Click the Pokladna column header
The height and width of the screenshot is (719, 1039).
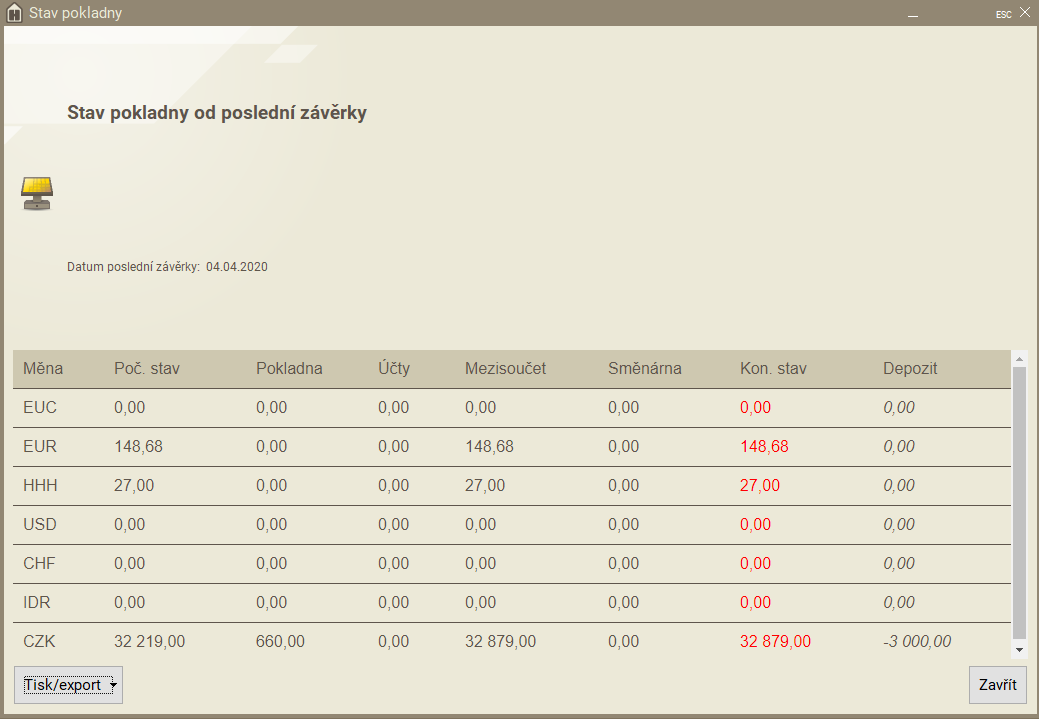coord(289,368)
